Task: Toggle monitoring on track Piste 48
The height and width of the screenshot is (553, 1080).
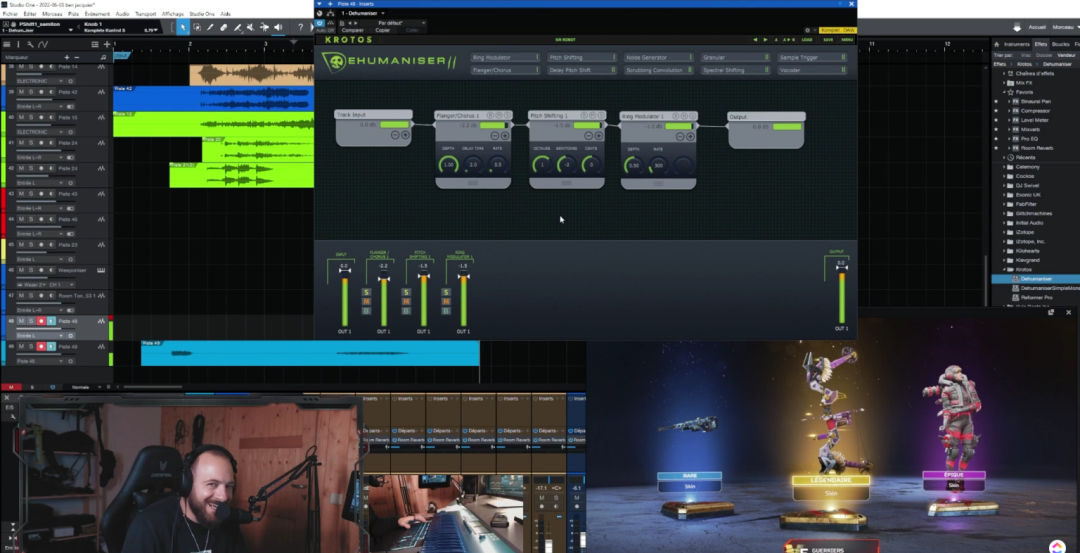Action: (x=52, y=321)
